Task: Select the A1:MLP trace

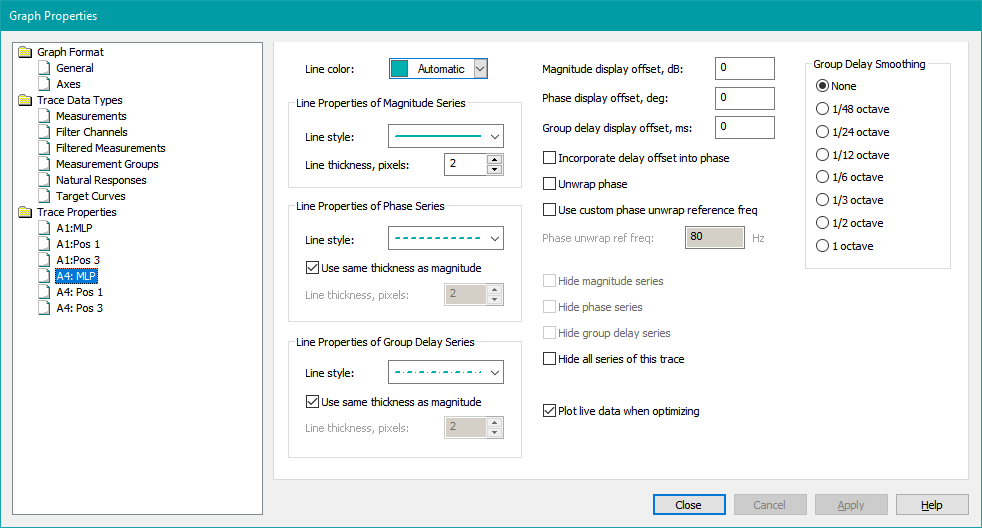Action: pos(74,228)
